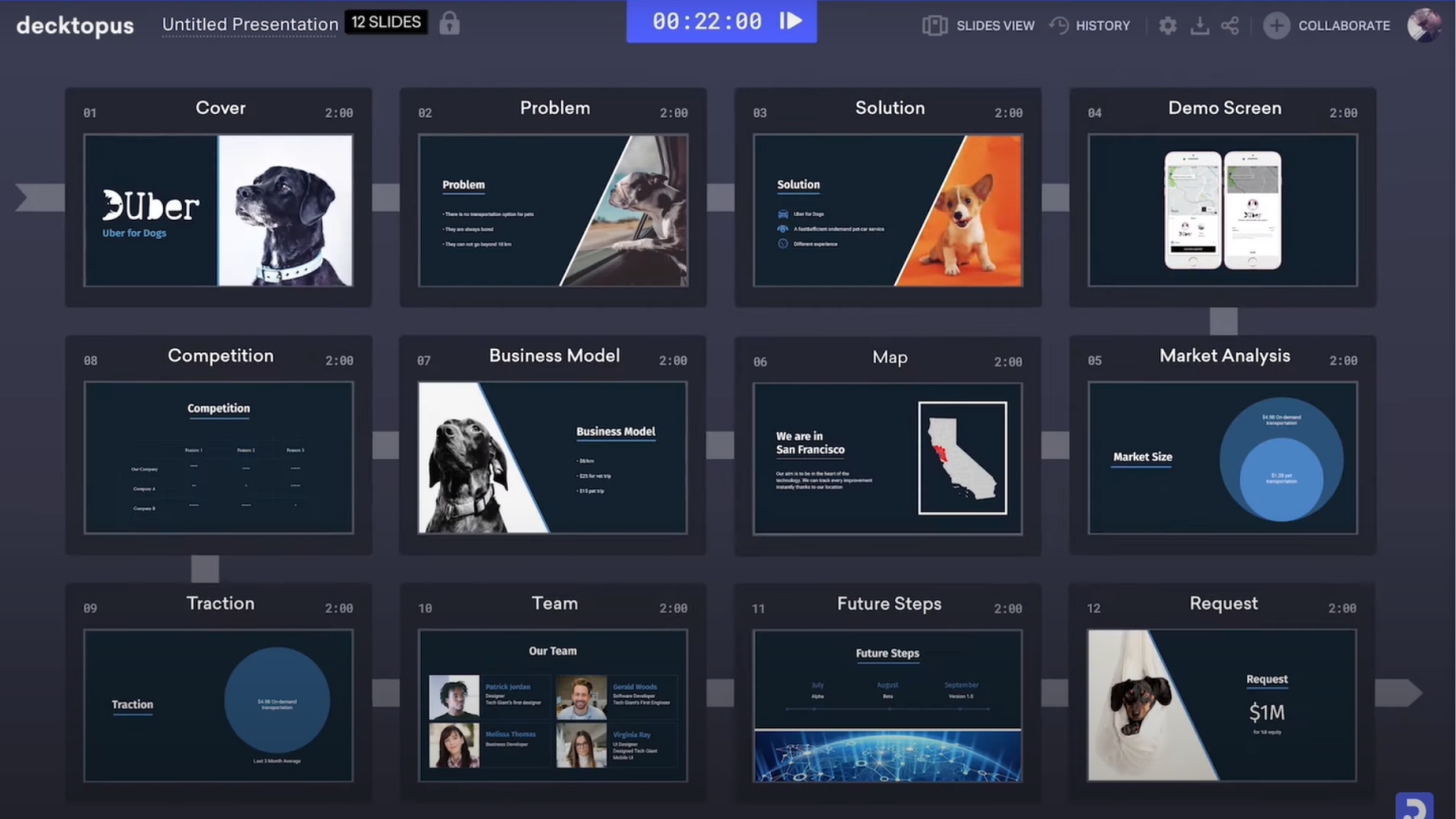Open the Cover slide
This screenshot has height=819, width=1456.
point(218,210)
